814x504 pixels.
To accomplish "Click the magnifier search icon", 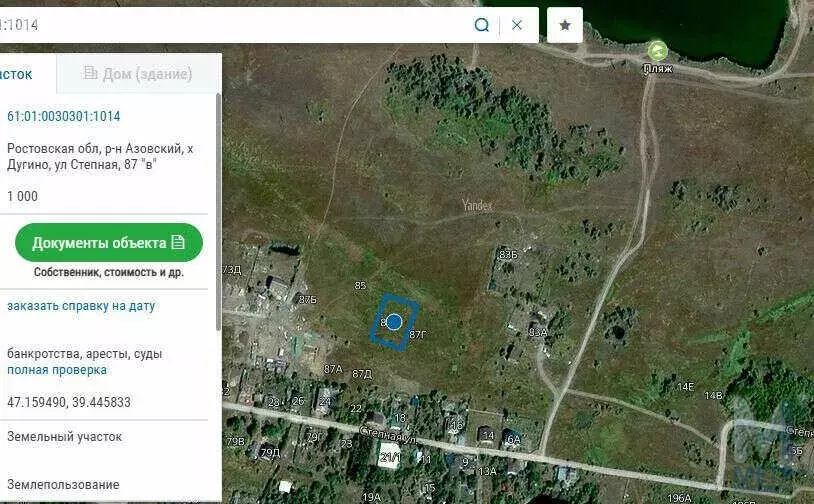I will [481, 25].
